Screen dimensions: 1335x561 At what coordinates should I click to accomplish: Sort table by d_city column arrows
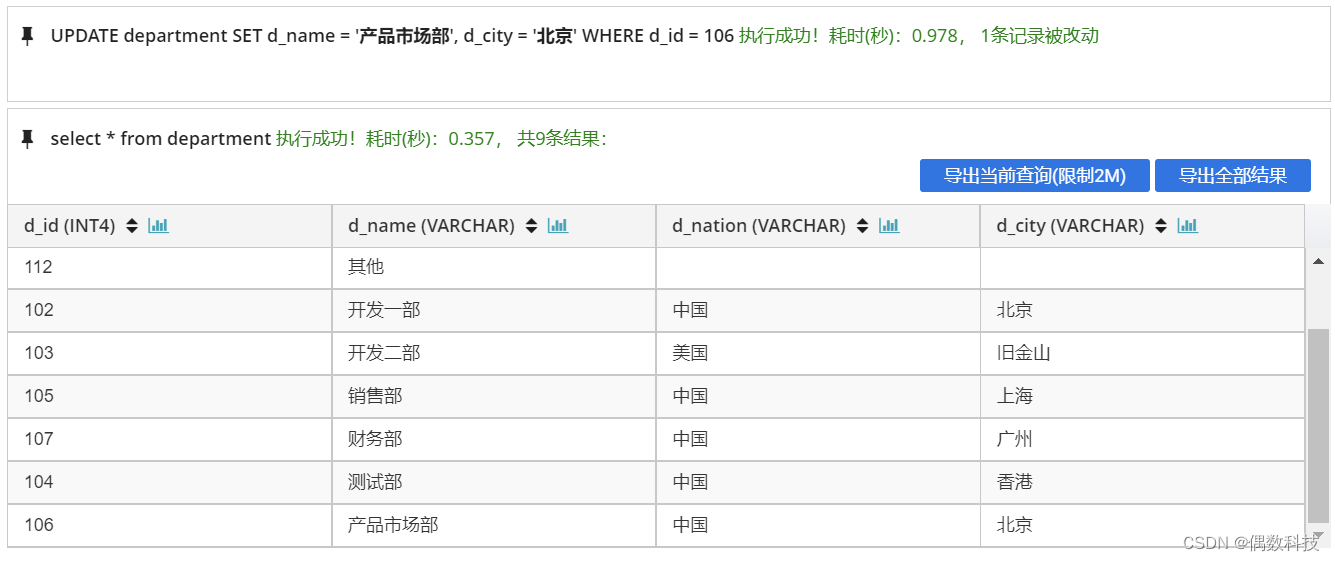pos(1160,226)
